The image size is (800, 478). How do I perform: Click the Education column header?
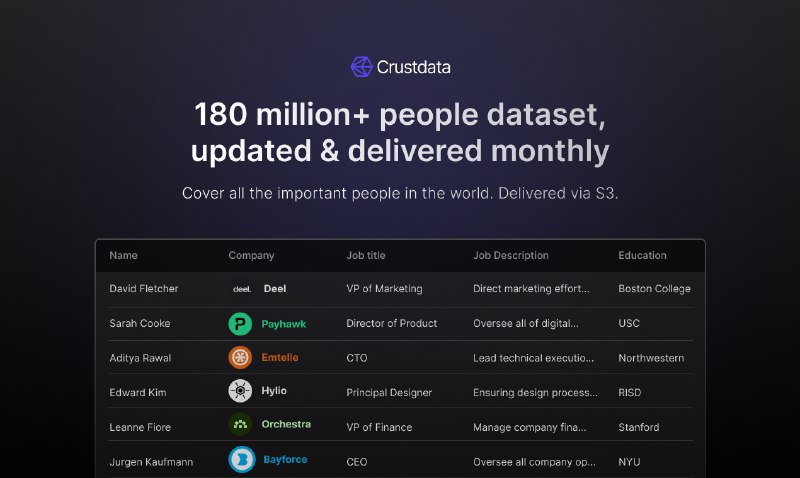click(642, 256)
